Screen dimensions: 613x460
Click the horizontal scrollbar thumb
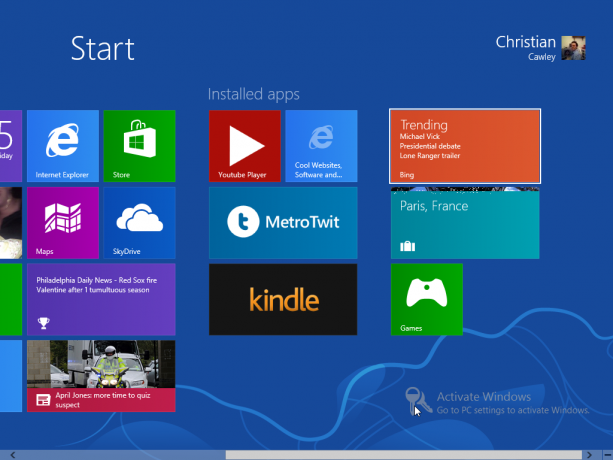coord(403,455)
